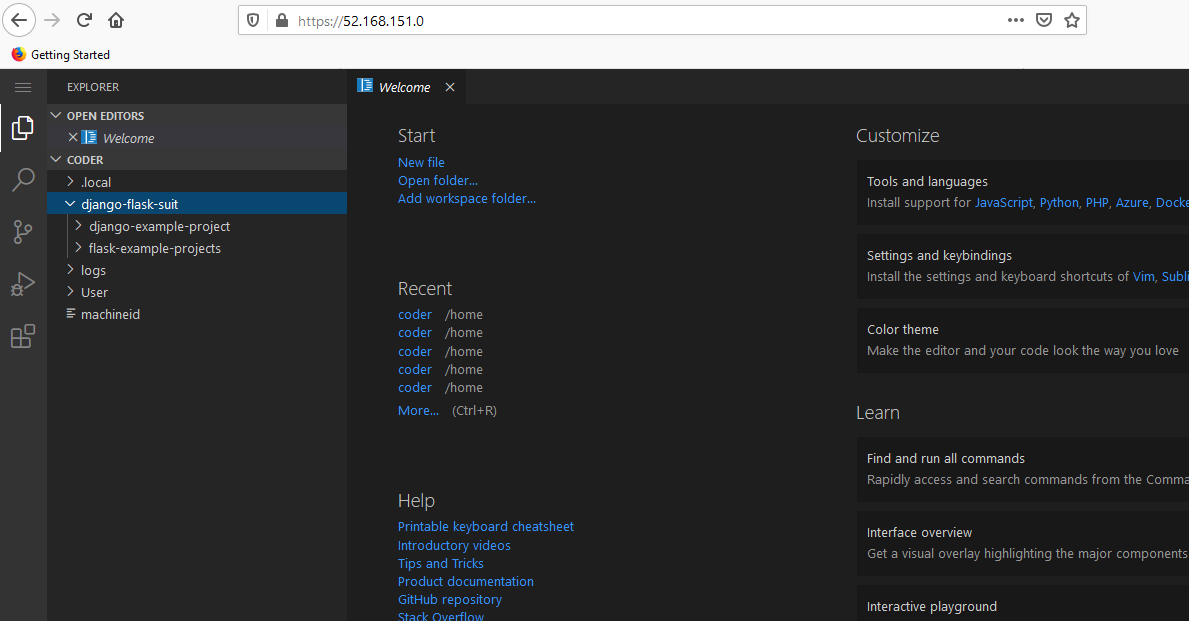Install Python language support
The height and width of the screenshot is (621, 1189).
click(1059, 202)
